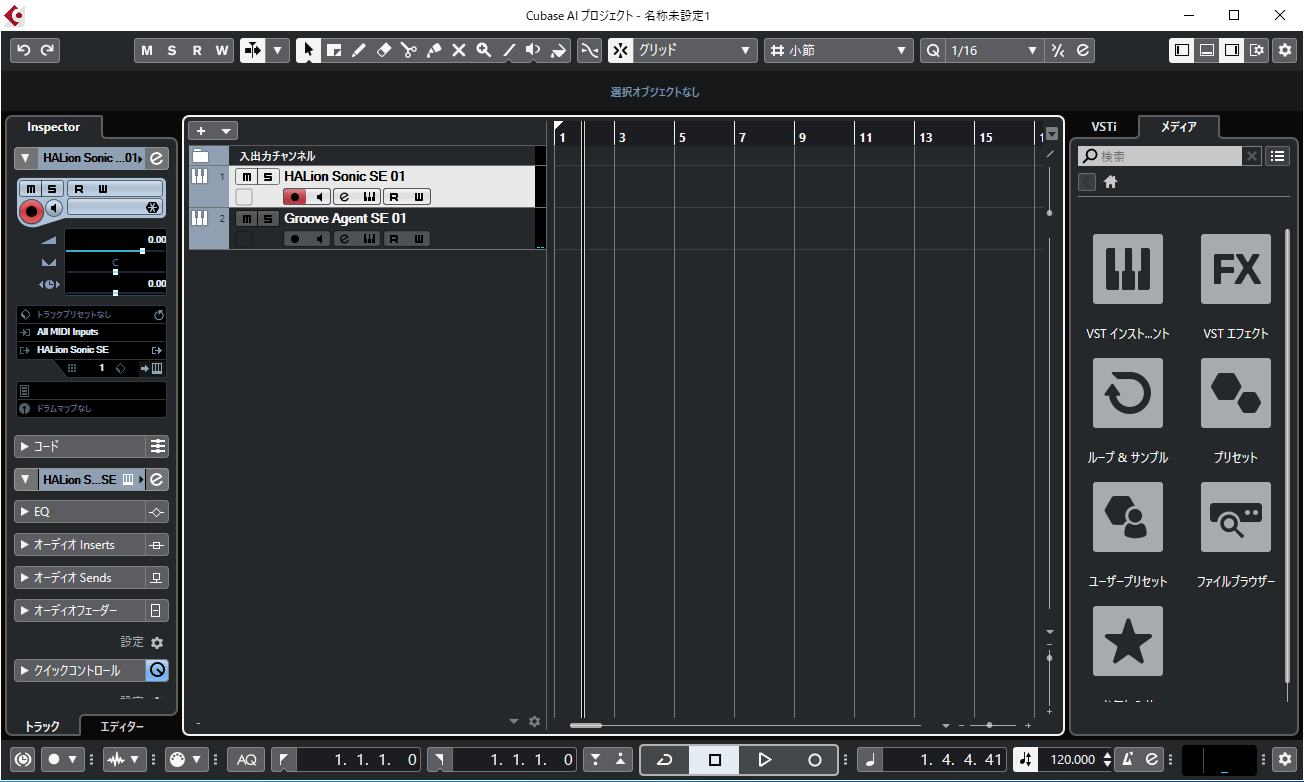Open the Presets tile

tap(1236, 393)
